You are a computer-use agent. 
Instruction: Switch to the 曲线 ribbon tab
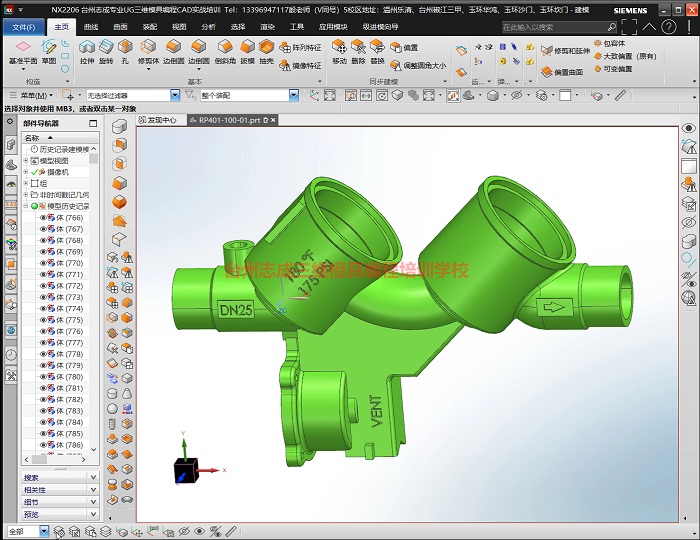tap(91, 27)
